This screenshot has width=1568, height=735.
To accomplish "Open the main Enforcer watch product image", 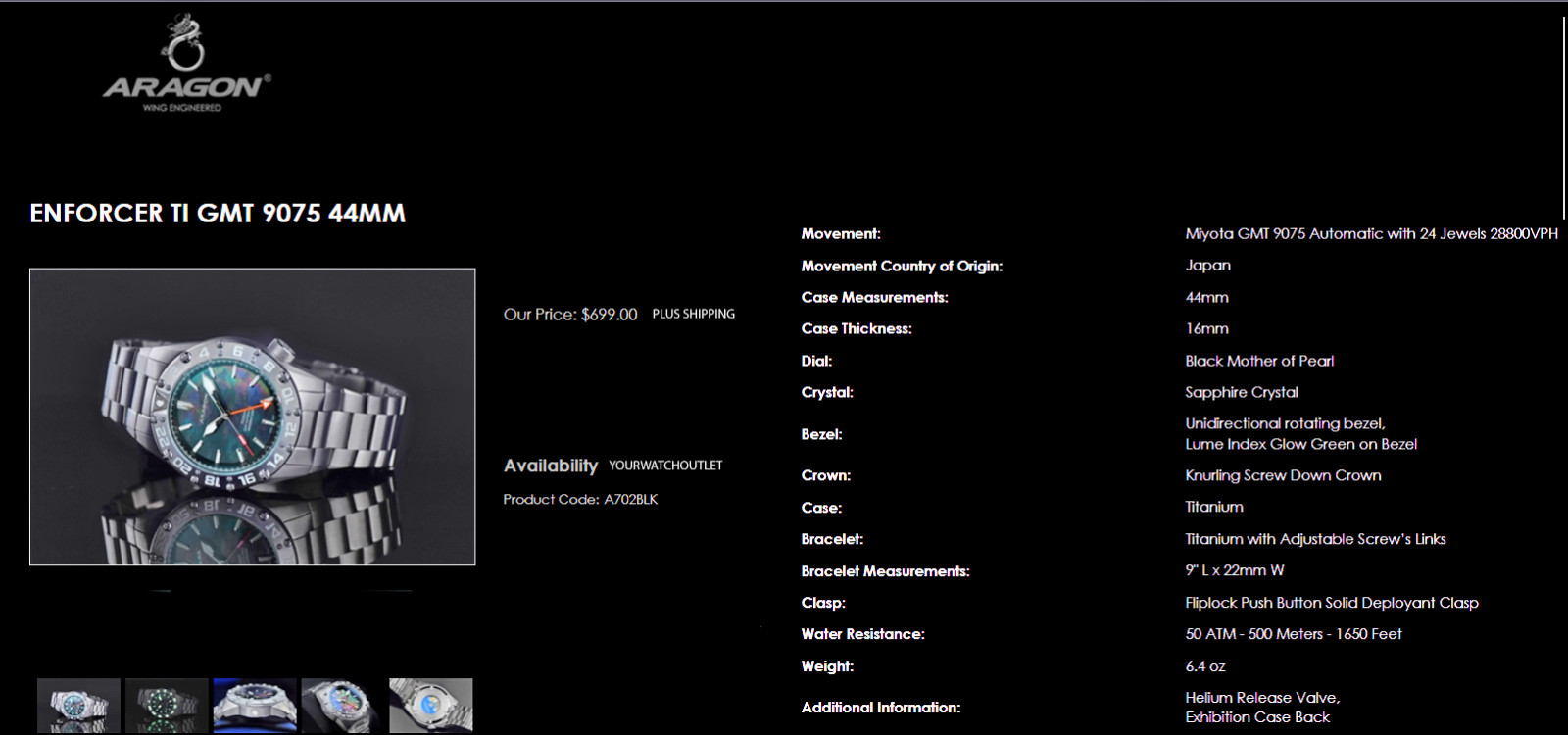I will (252, 416).
